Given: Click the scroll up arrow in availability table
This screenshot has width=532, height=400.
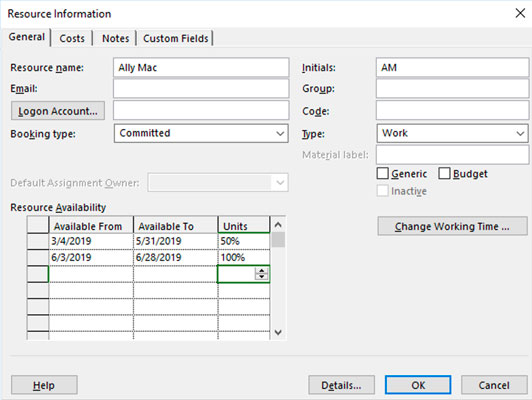Looking at the screenshot, I should (x=278, y=225).
